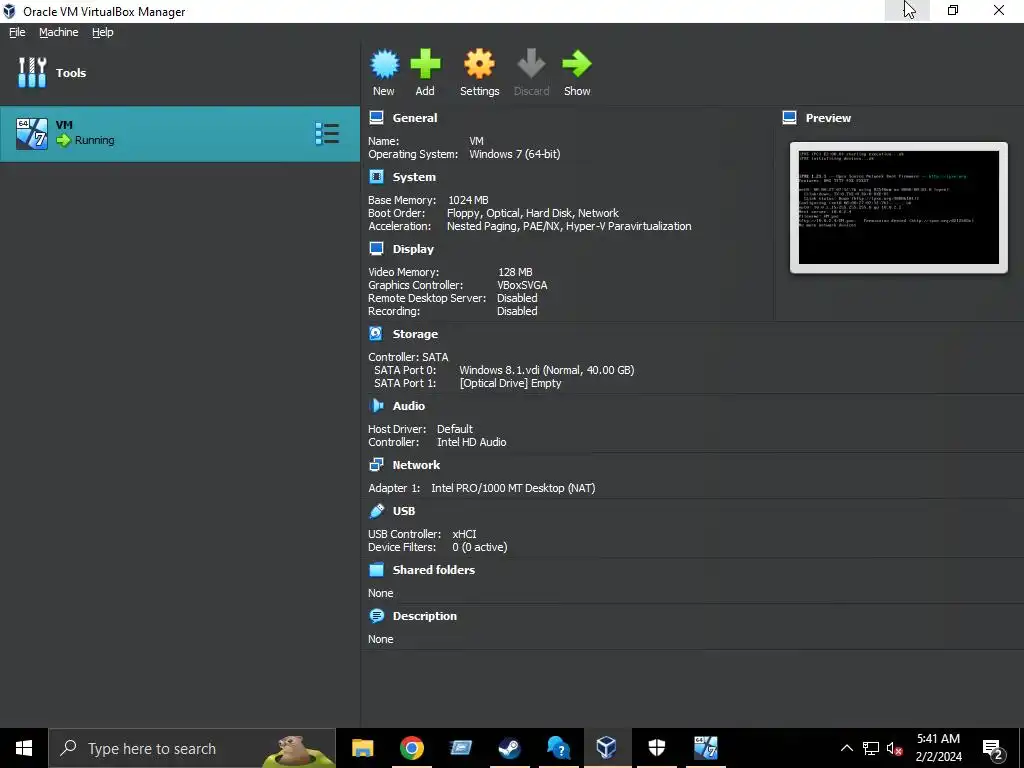The width and height of the screenshot is (1024, 768).
Task: Click the network tray icon
Action: point(871,748)
